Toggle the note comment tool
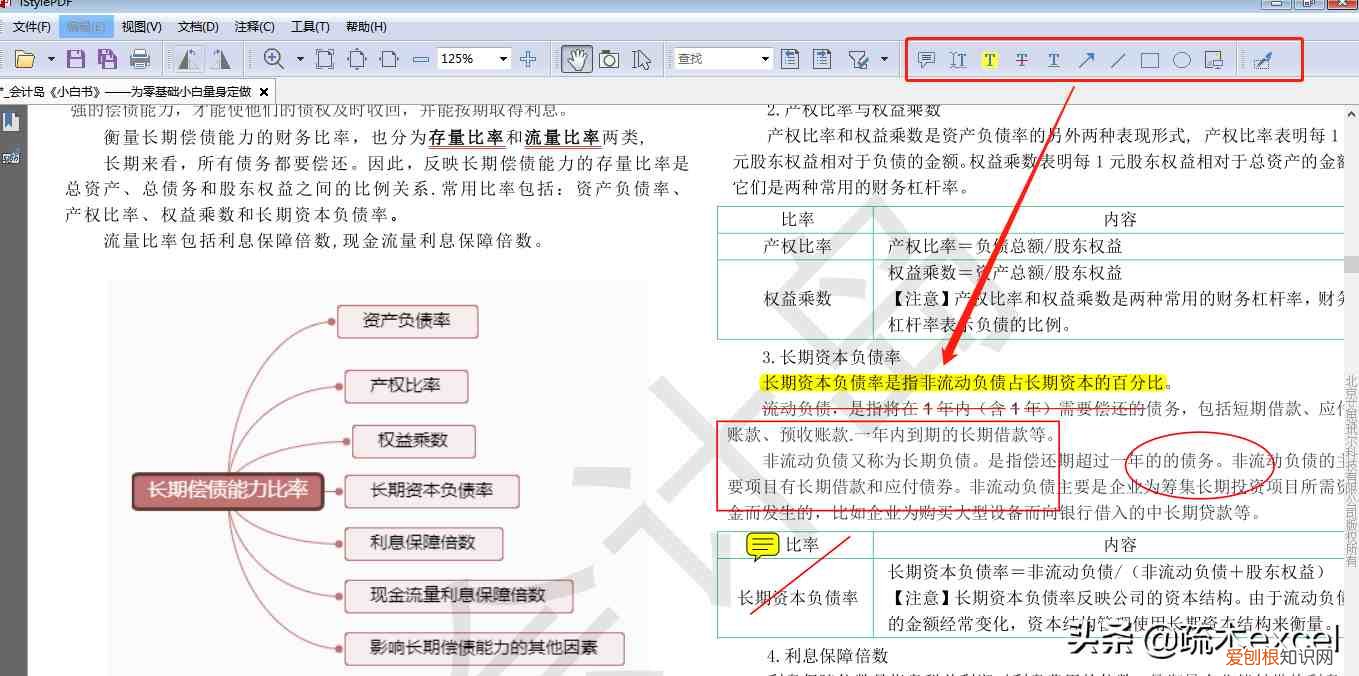 pyautogui.click(x=927, y=60)
